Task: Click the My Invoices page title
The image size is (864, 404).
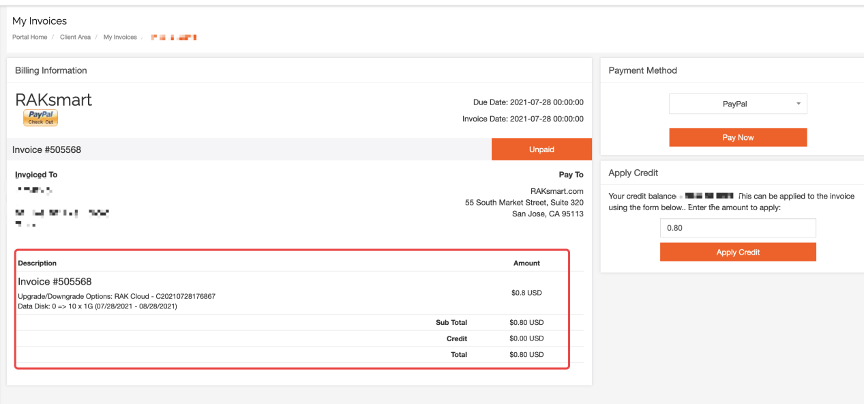Action: pos(40,20)
